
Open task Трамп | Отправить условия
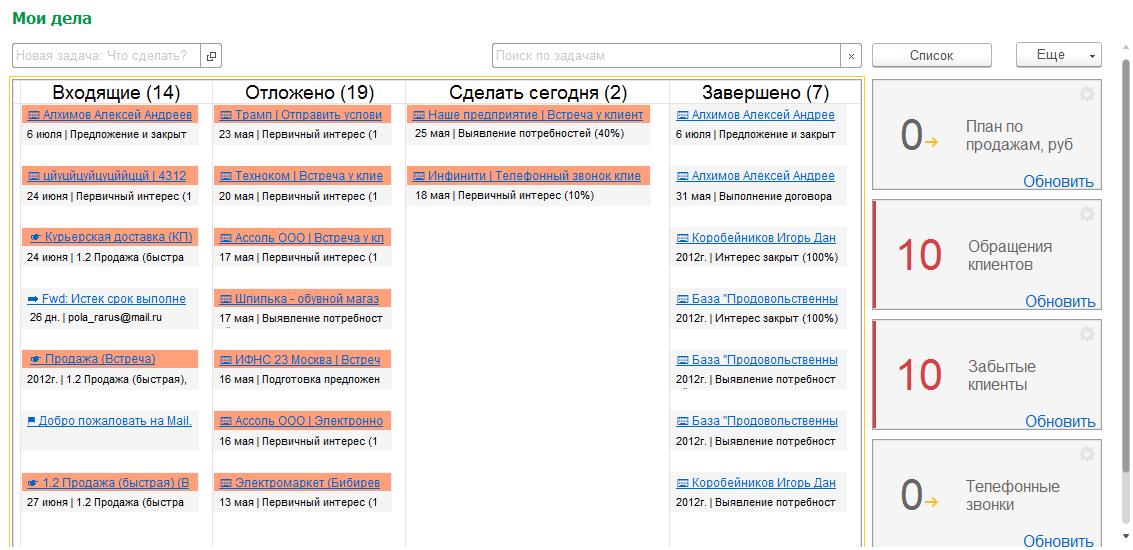[308, 115]
